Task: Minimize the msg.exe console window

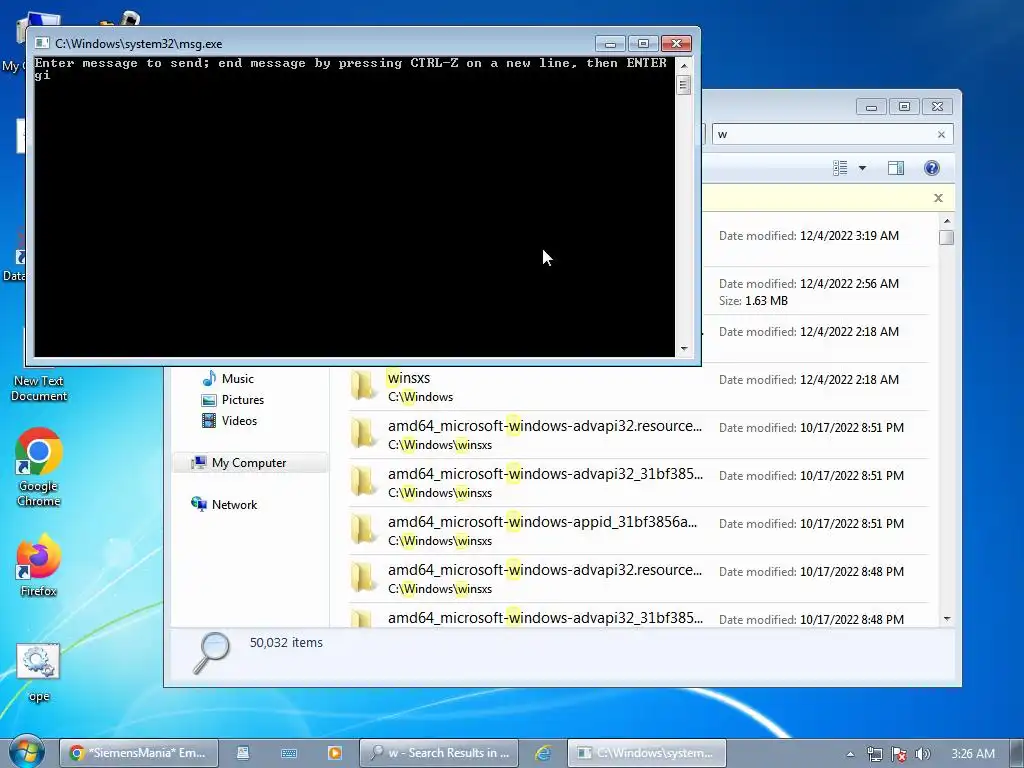Action: [x=610, y=44]
